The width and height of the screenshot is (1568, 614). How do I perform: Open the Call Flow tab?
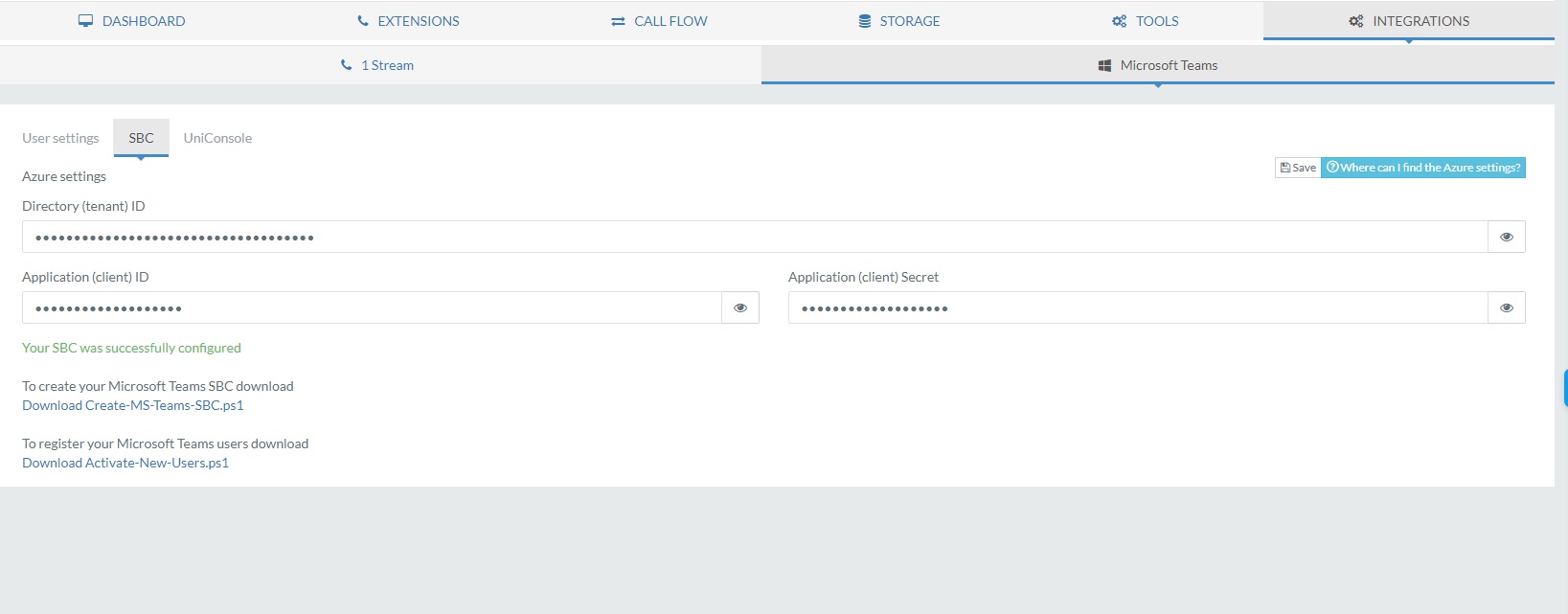659,21
